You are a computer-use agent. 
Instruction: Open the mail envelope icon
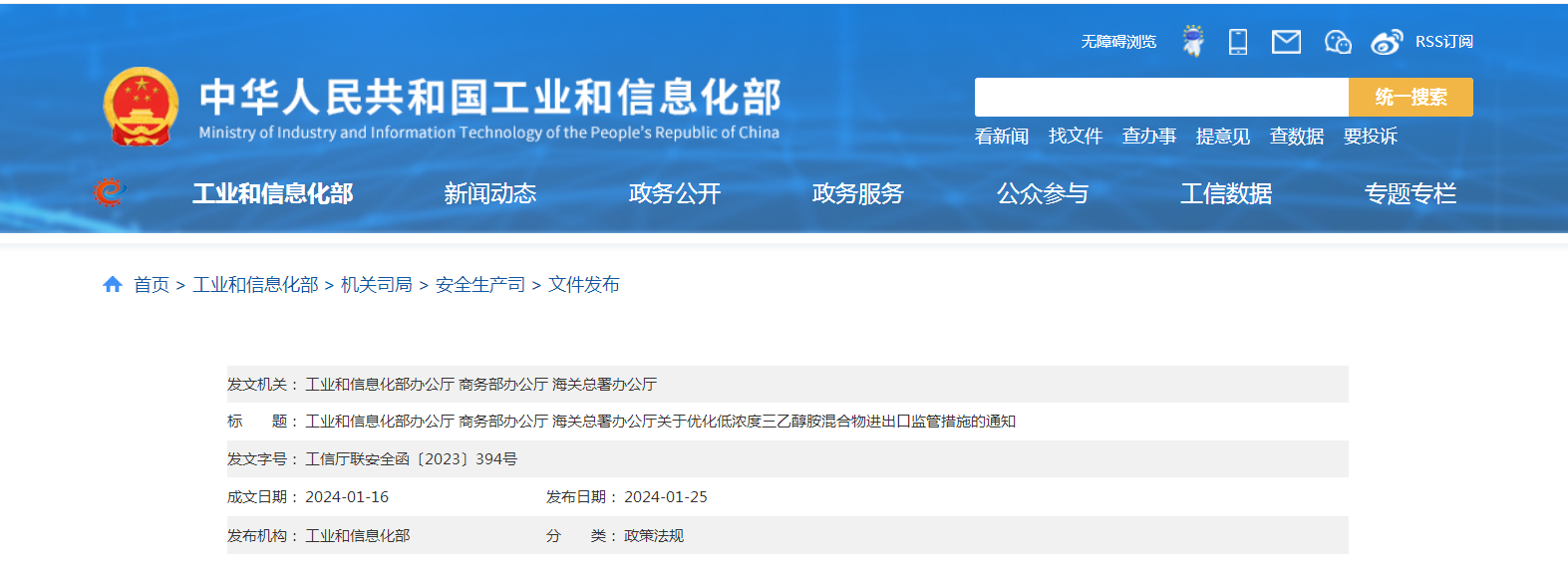tap(1286, 41)
